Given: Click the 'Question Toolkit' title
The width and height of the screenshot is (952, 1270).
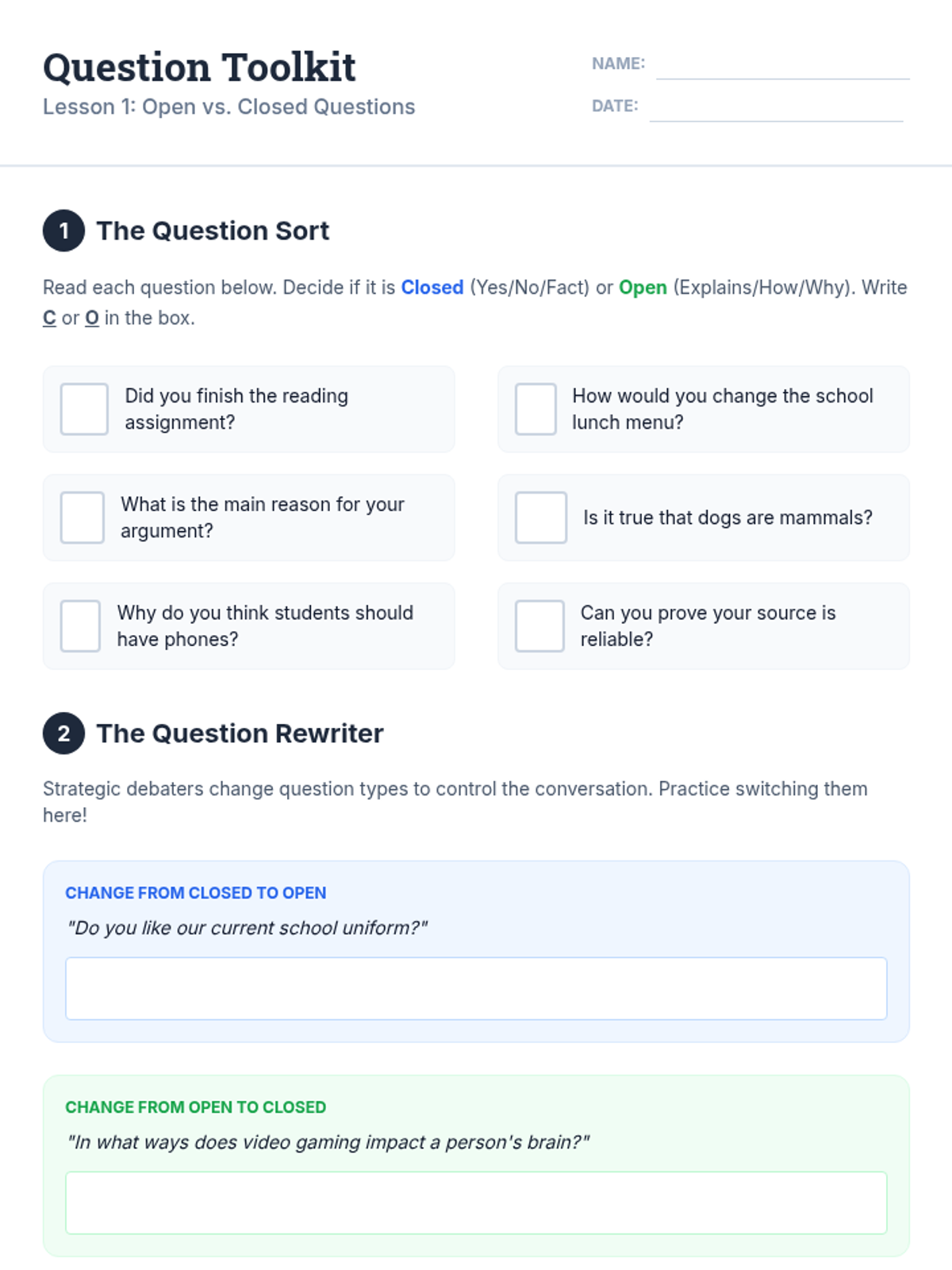Looking at the screenshot, I should point(199,67).
